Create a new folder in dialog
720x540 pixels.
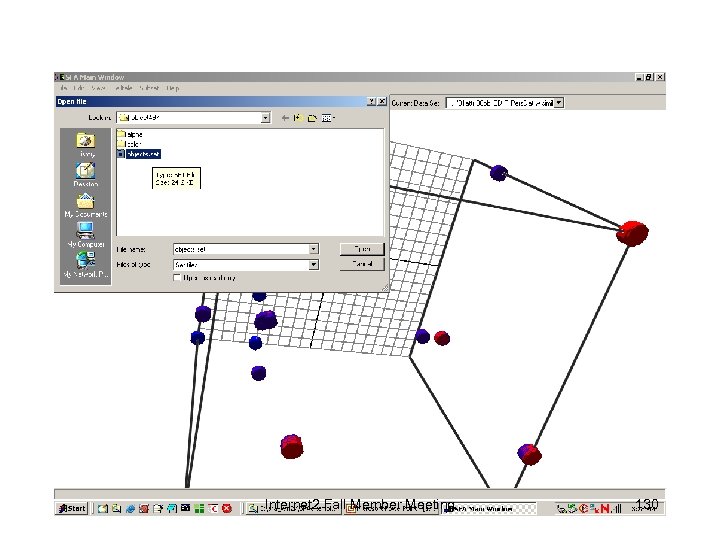(312, 118)
